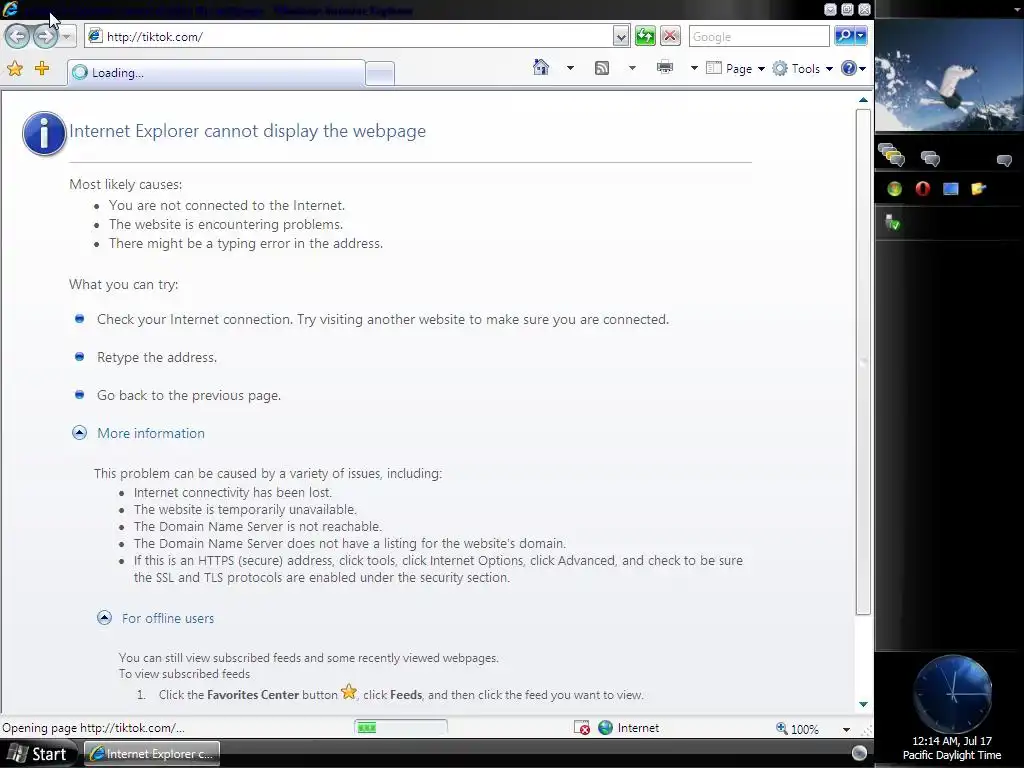Expand the Home button dropdown arrow

click(570, 68)
